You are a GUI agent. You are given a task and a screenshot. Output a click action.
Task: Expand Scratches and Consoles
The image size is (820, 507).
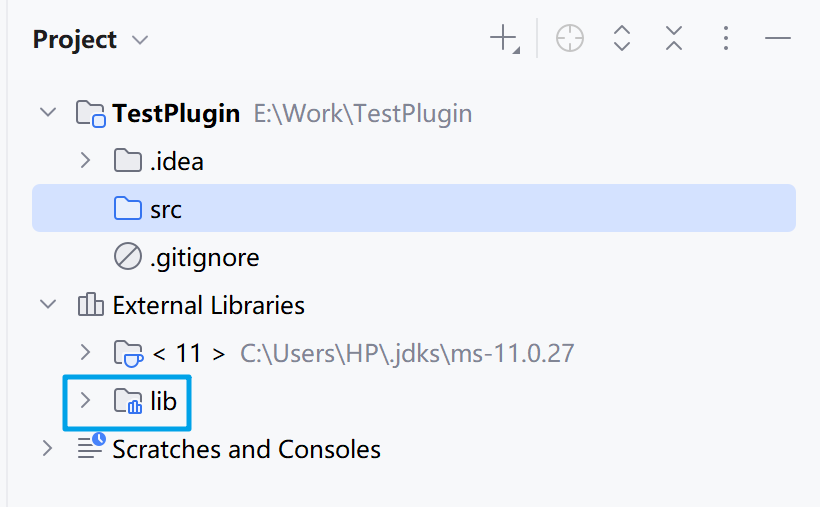47,448
